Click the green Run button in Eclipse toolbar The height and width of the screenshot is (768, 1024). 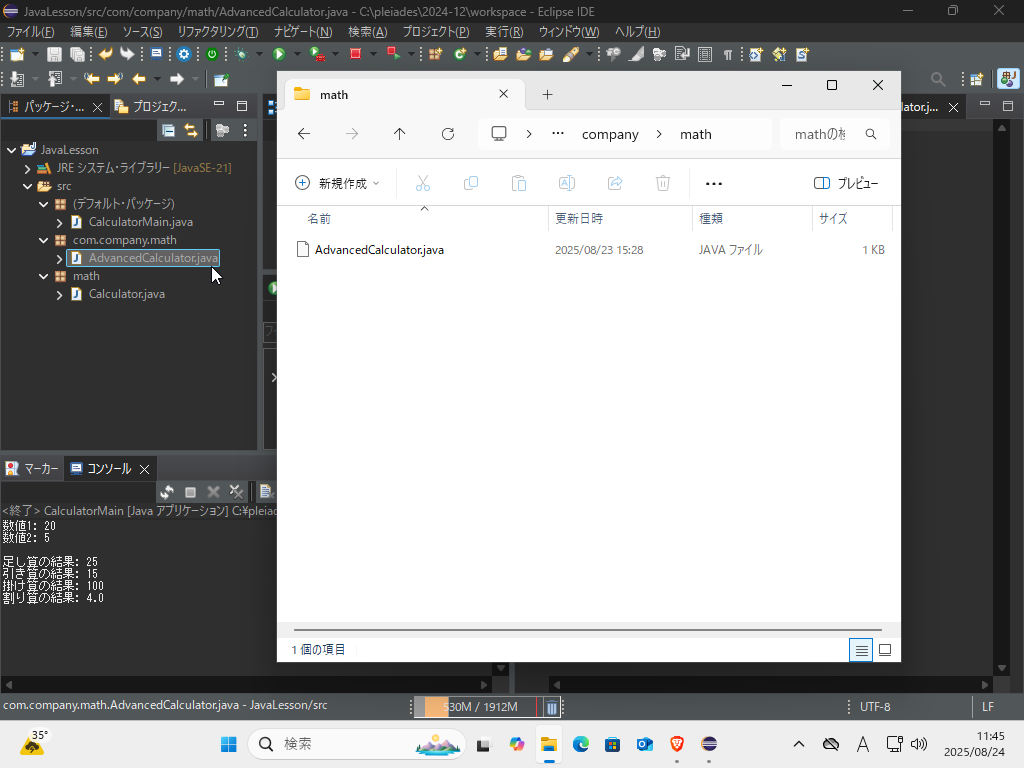pos(279,54)
